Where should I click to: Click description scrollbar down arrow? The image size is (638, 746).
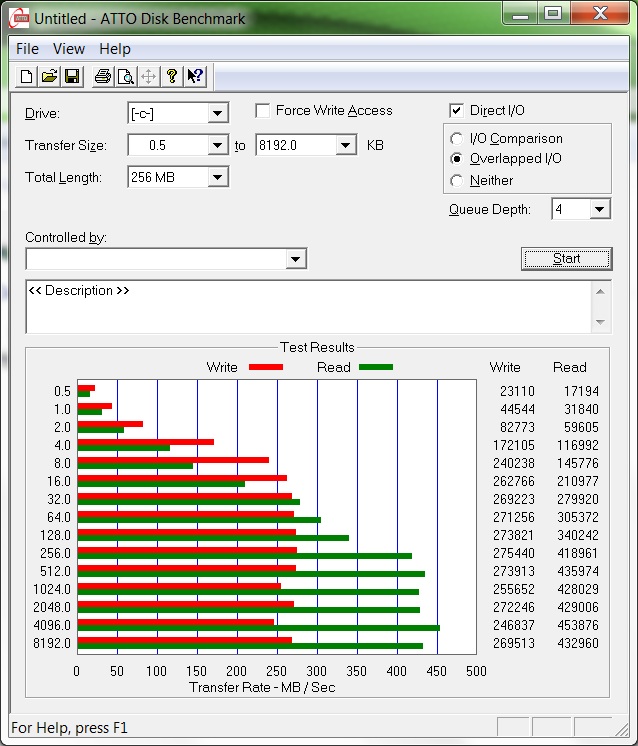pos(600,322)
